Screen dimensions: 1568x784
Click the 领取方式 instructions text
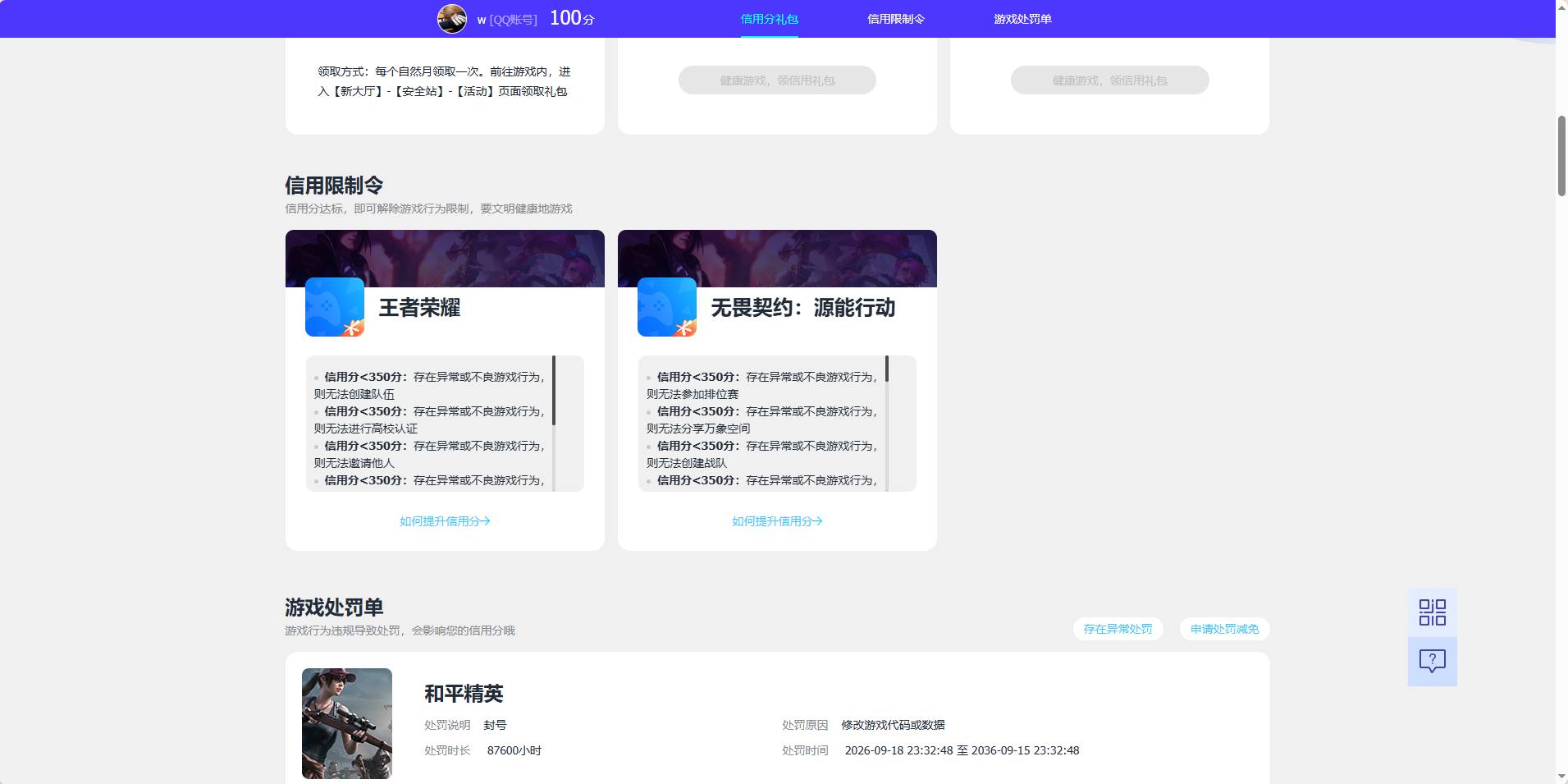pos(444,81)
